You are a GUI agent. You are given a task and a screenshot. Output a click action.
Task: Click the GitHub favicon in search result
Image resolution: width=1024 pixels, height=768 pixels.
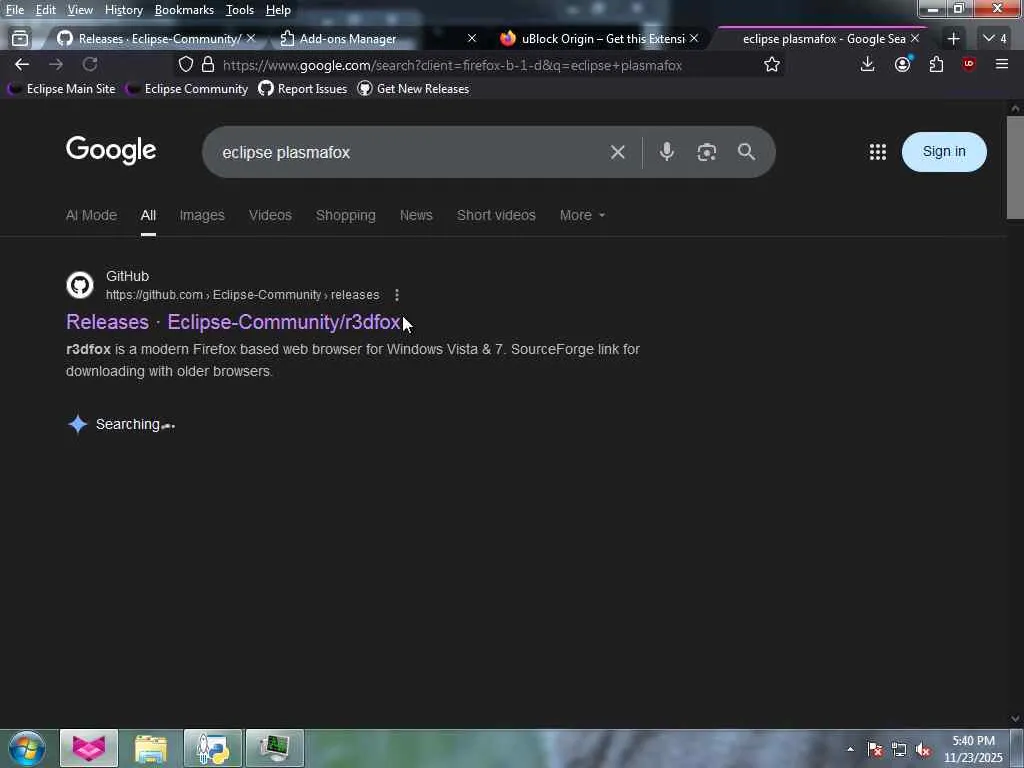click(x=80, y=285)
